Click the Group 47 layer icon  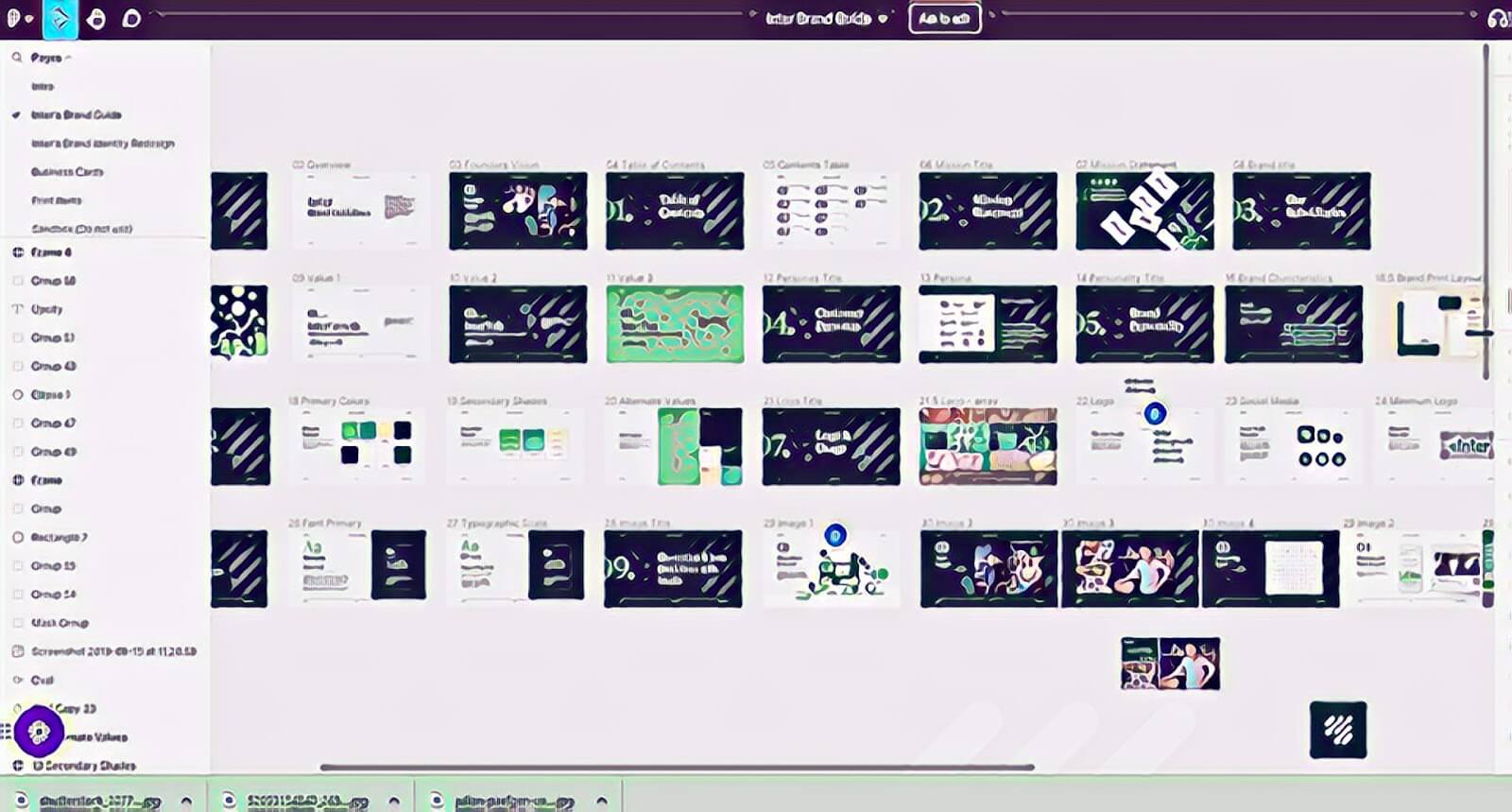(x=17, y=423)
